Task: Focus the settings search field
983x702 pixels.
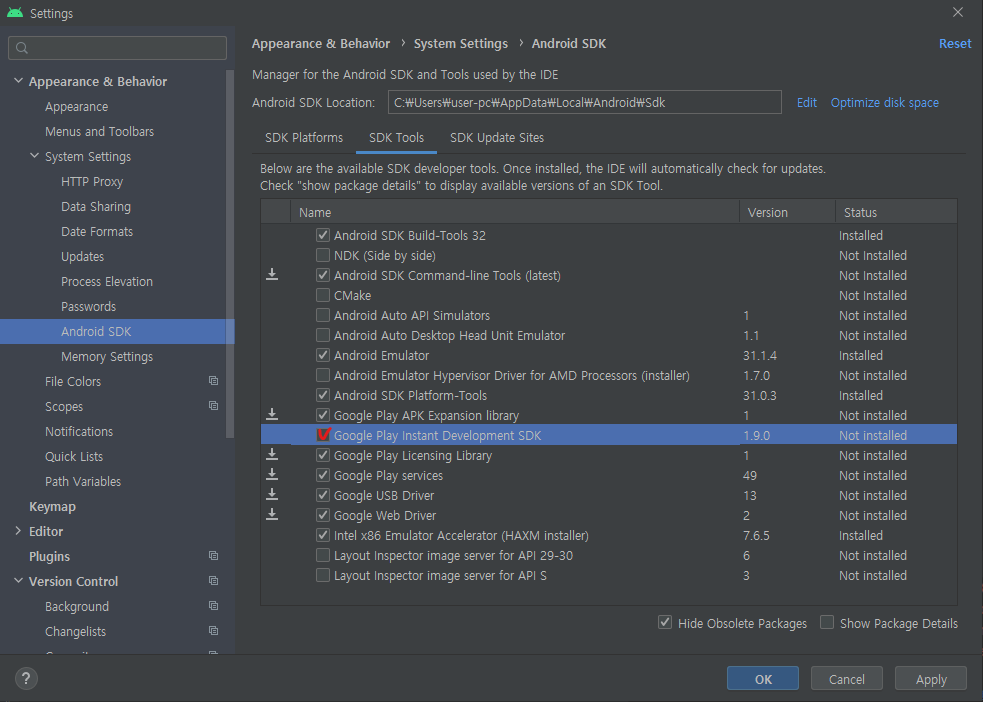Action: pos(117,48)
